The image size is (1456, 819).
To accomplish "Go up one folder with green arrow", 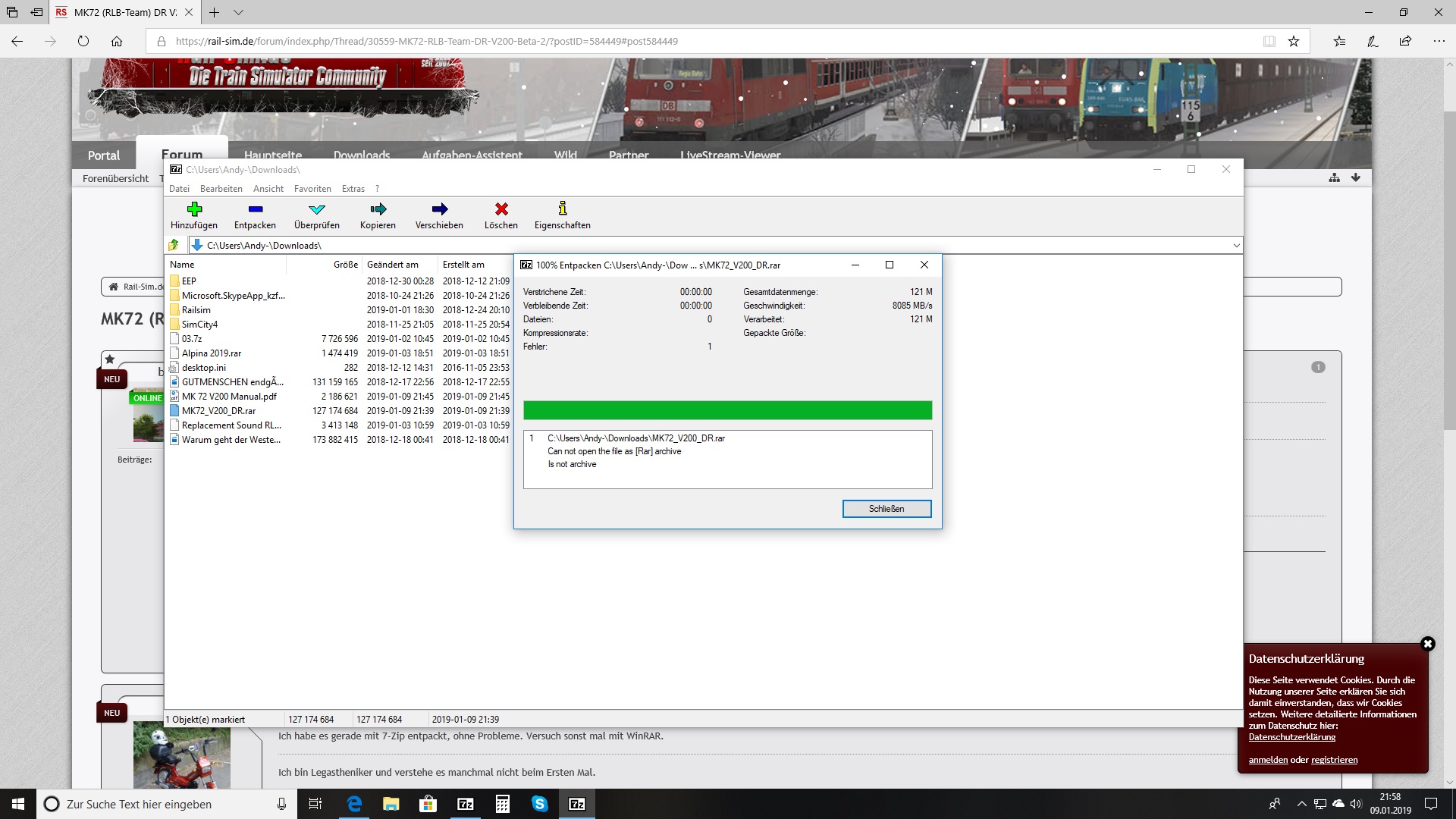I will click(174, 245).
